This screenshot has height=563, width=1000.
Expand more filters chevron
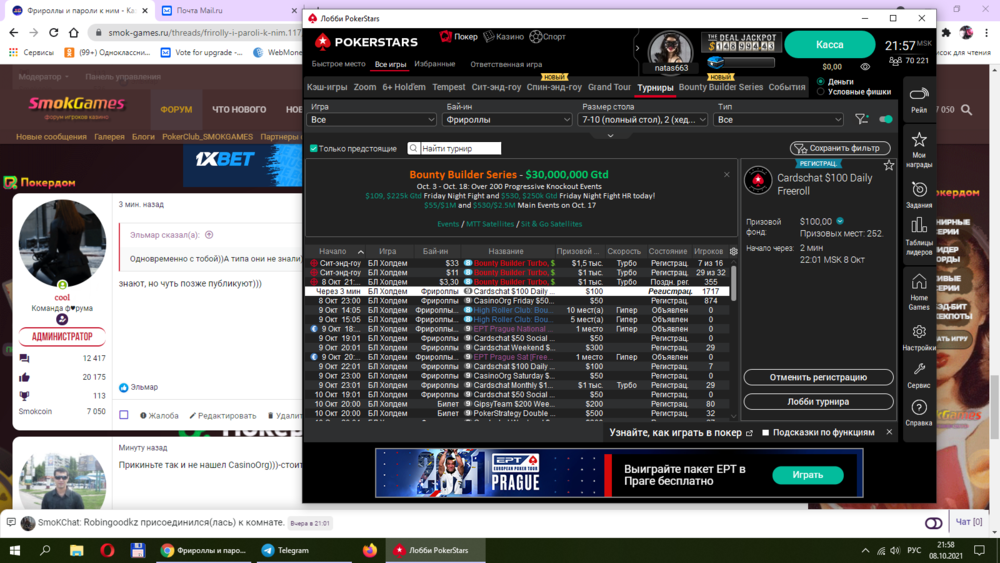(610, 136)
